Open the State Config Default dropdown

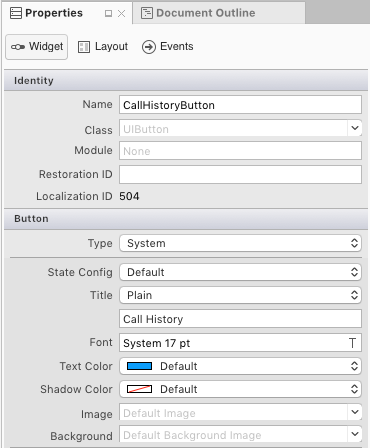[x=240, y=272]
